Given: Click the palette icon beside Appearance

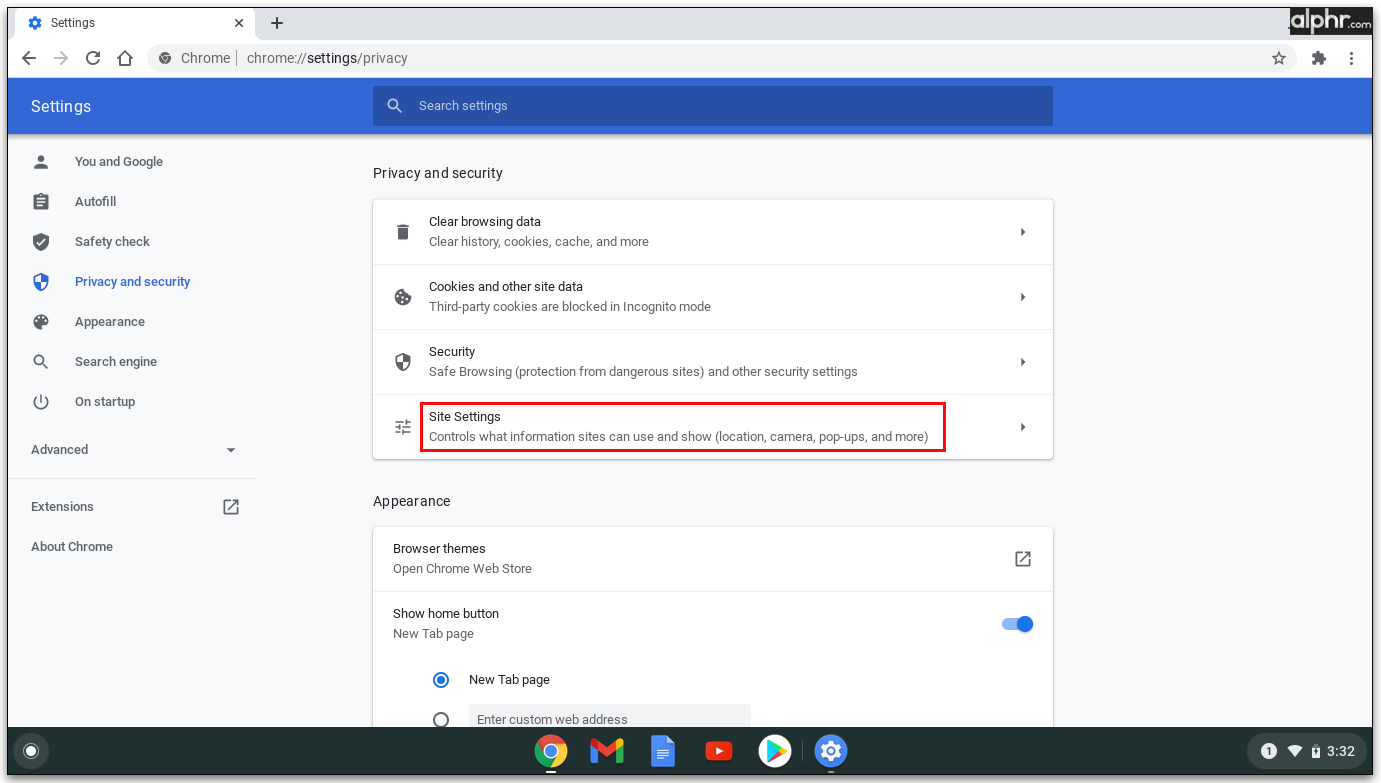Looking at the screenshot, I should pos(41,322).
